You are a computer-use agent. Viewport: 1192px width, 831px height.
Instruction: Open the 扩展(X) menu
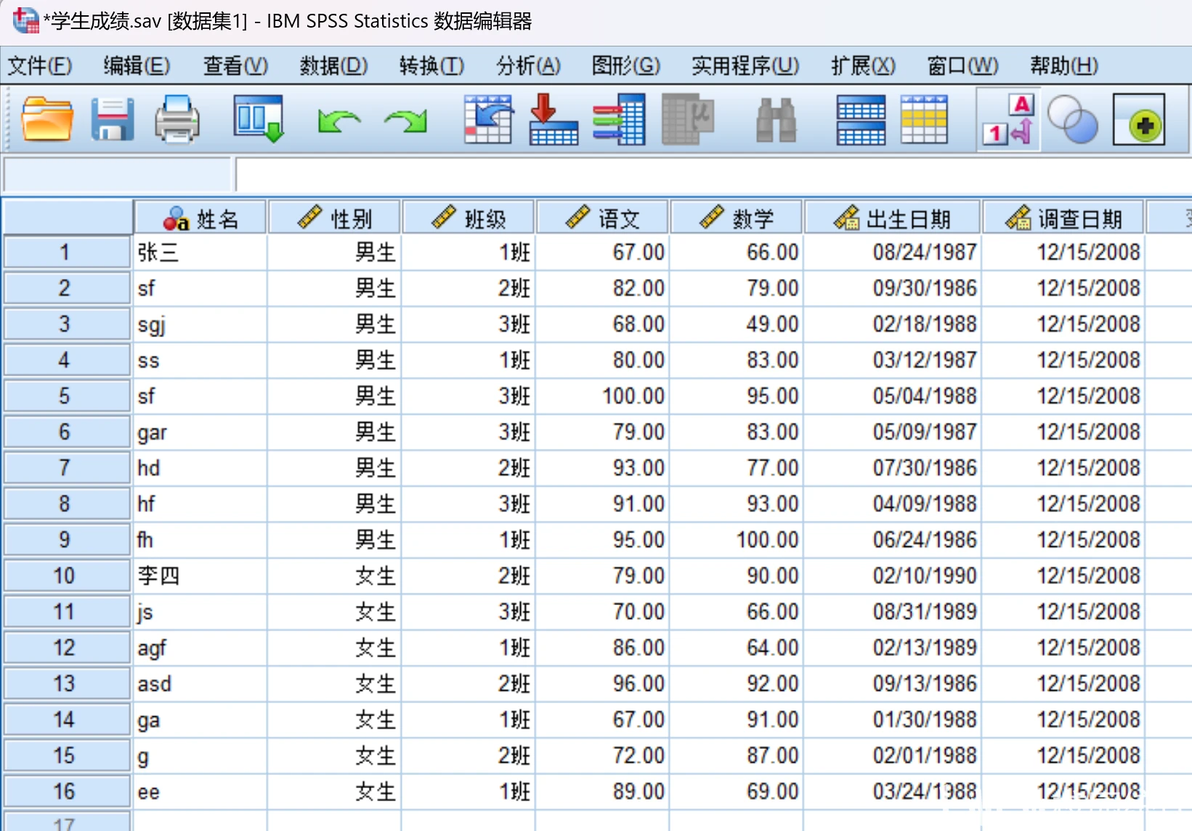(864, 66)
